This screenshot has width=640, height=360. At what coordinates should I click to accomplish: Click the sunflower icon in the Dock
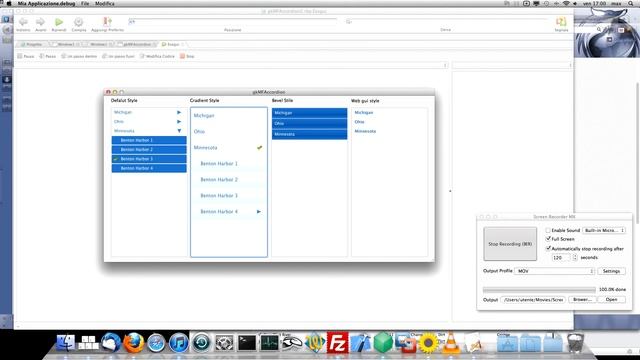tap(428, 342)
